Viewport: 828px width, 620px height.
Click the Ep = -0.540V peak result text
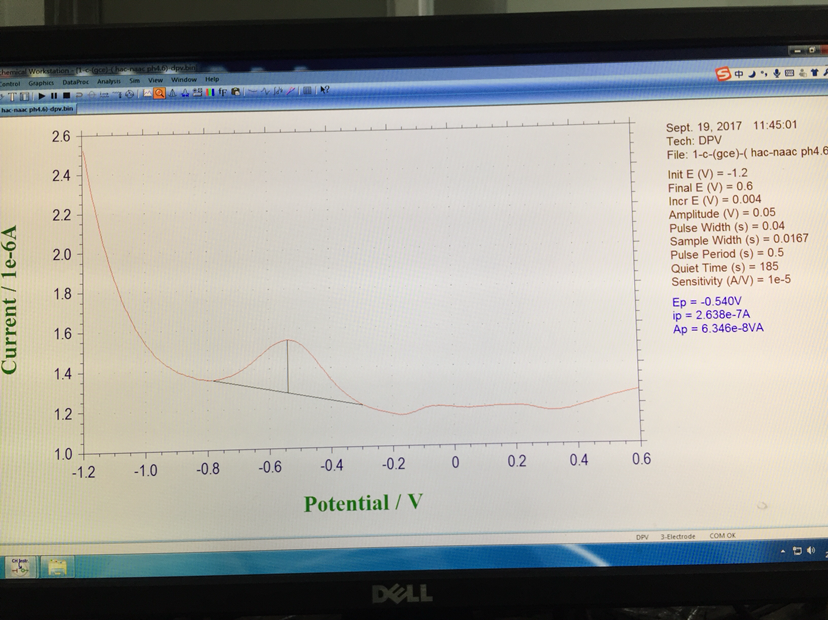(707, 302)
